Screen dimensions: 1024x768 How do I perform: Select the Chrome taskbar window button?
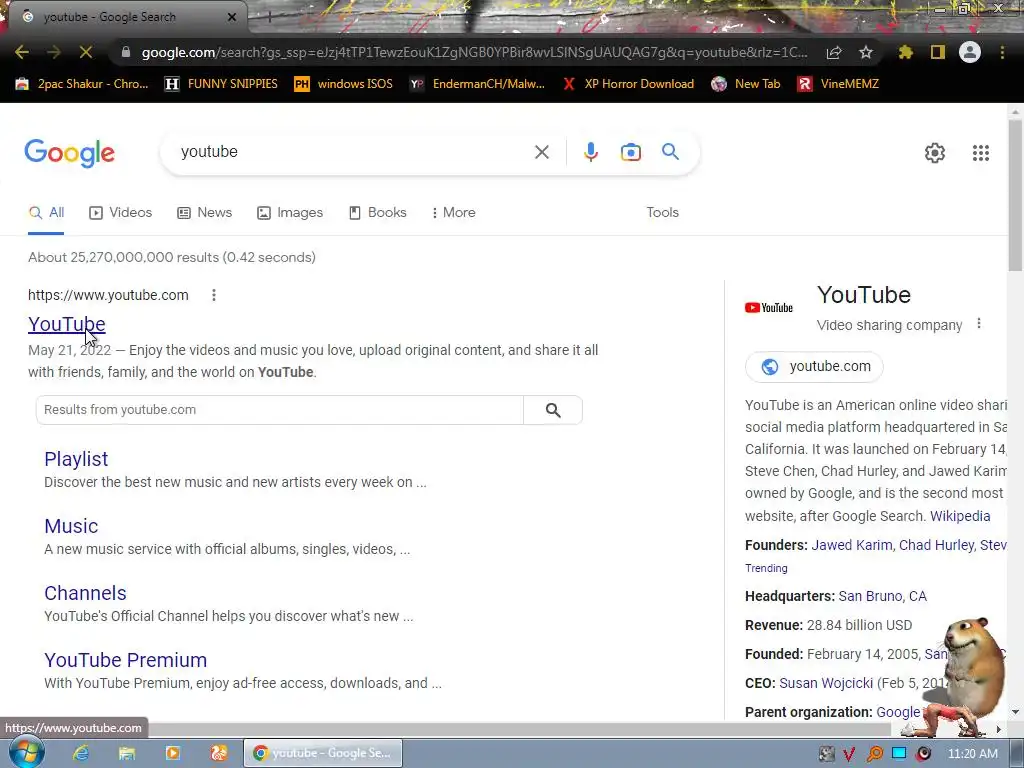[x=323, y=753]
